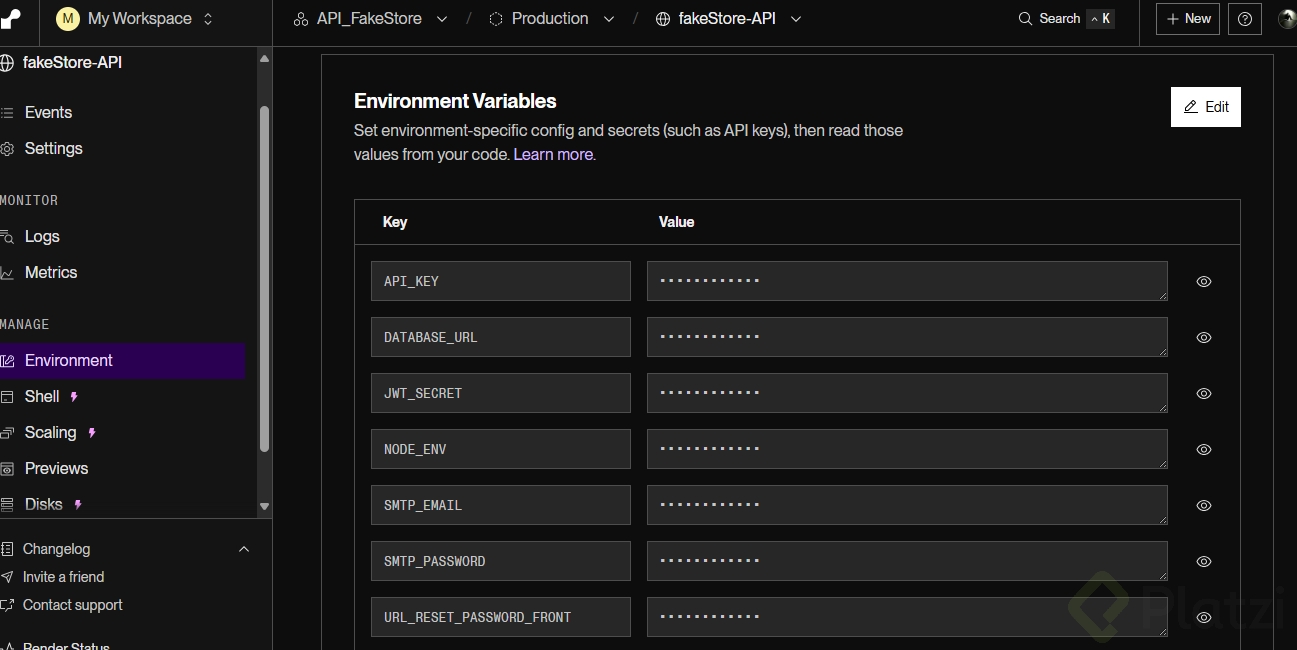Click the user avatar icon

[1287, 19]
